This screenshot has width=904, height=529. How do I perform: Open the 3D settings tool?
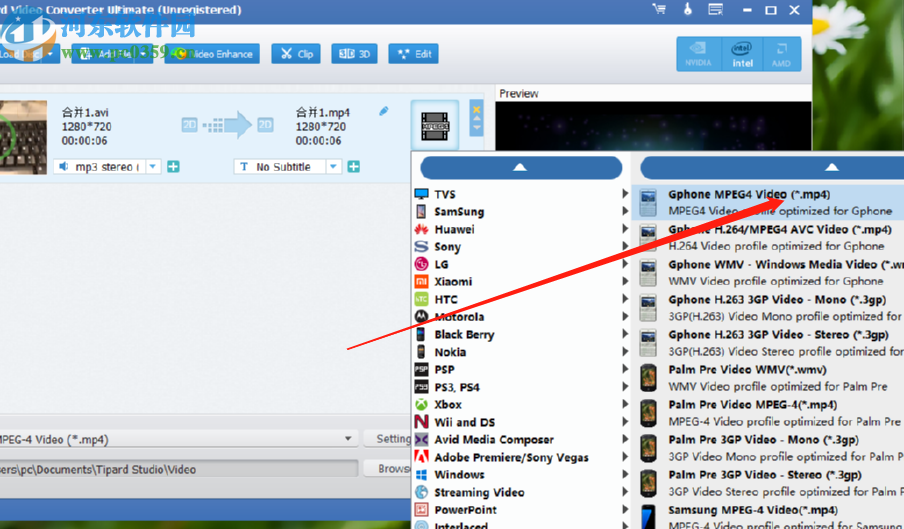pyautogui.click(x=355, y=54)
